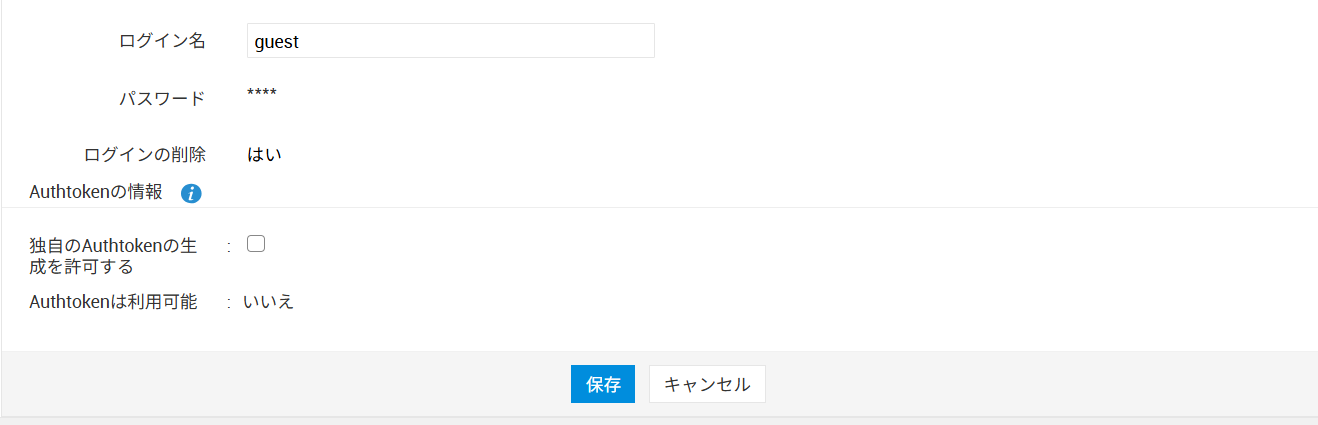This screenshot has height=425, width=1318.
Task: Click the 独自のAuthtokenの生成を許可する label text
Action: 113,256
